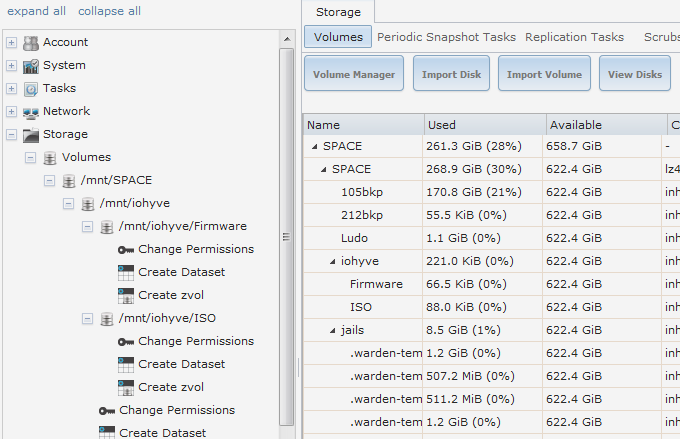Open the Replication Tasks tab
This screenshot has height=439, width=680.
click(x=574, y=37)
